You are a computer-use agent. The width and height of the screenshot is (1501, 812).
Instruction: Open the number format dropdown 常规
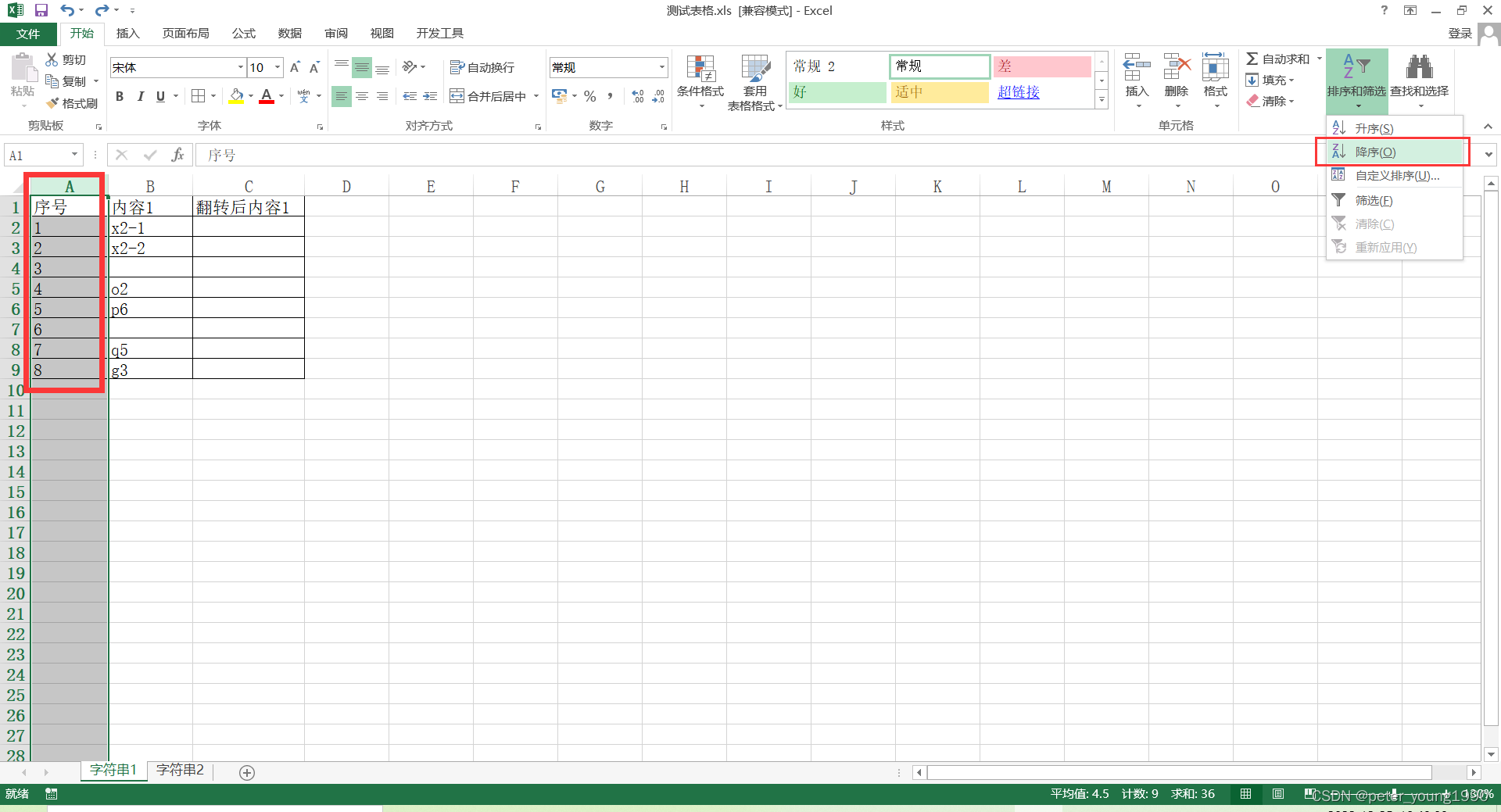pyautogui.click(x=662, y=67)
